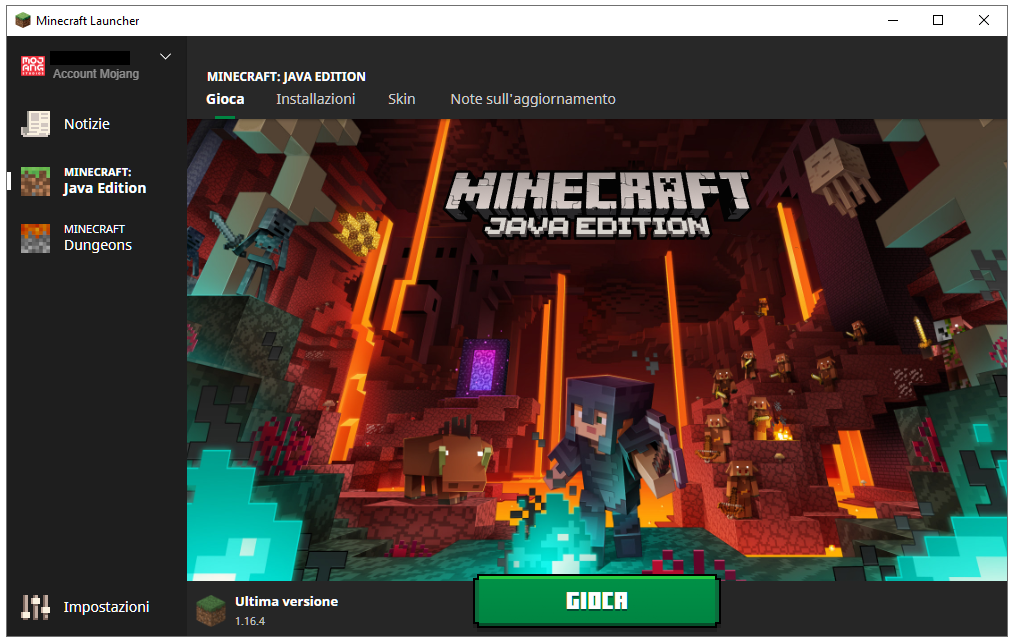Open Minecraft Dungeons sidebar entry
Image resolution: width=1014 pixels, height=643 pixels.
(x=97, y=237)
